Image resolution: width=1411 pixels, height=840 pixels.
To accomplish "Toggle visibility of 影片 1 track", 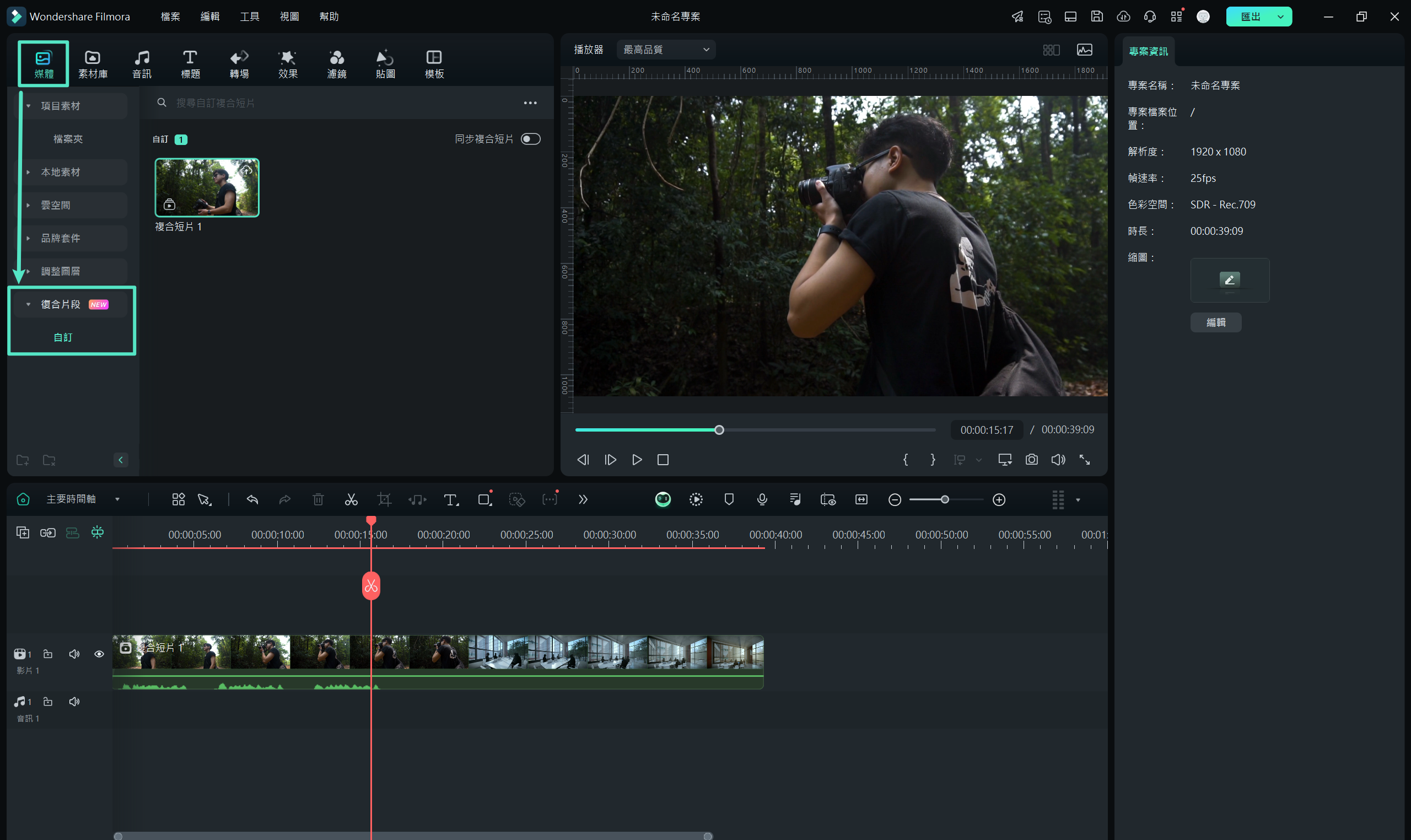I will tap(100, 654).
